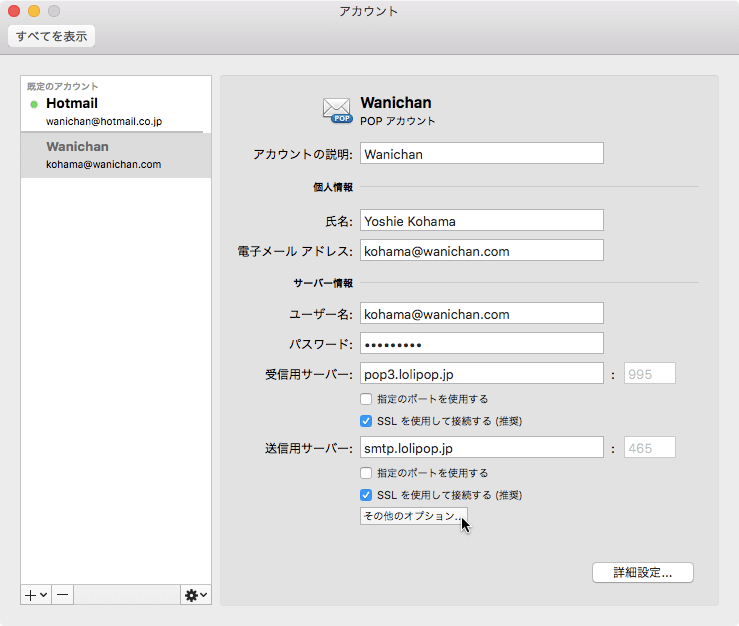The height and width of the screenshot is (626, 739).
Task: Click the green status dot beside Hotmail
Action: click(34, 104)
